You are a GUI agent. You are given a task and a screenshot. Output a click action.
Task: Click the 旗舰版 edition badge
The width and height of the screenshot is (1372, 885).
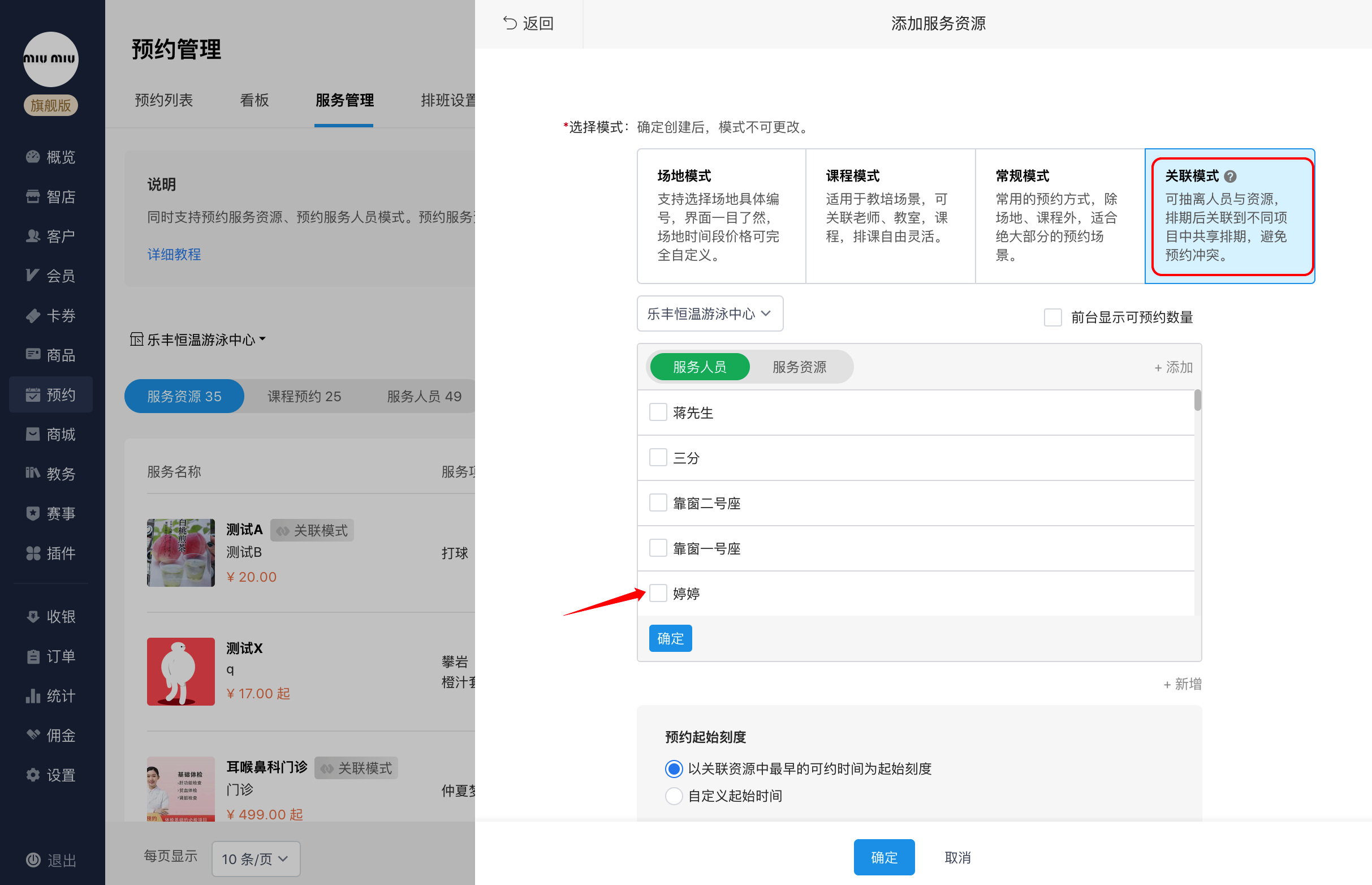(x=50, y=105)
